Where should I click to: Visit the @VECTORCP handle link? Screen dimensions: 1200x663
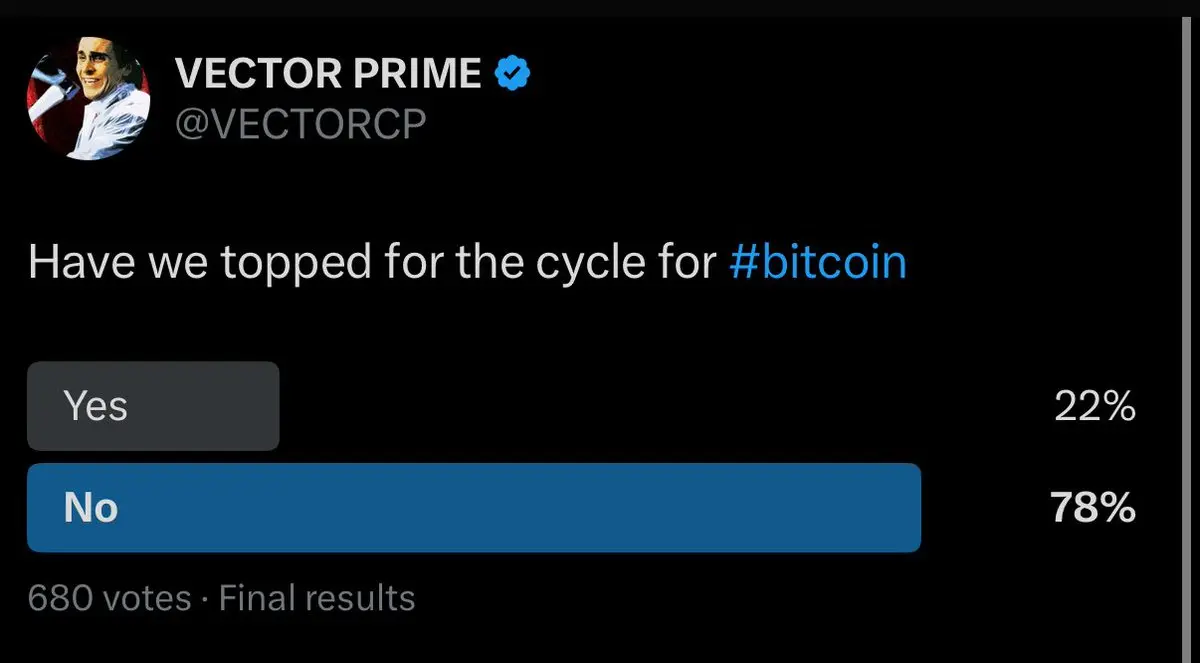(x=300, y=124)
